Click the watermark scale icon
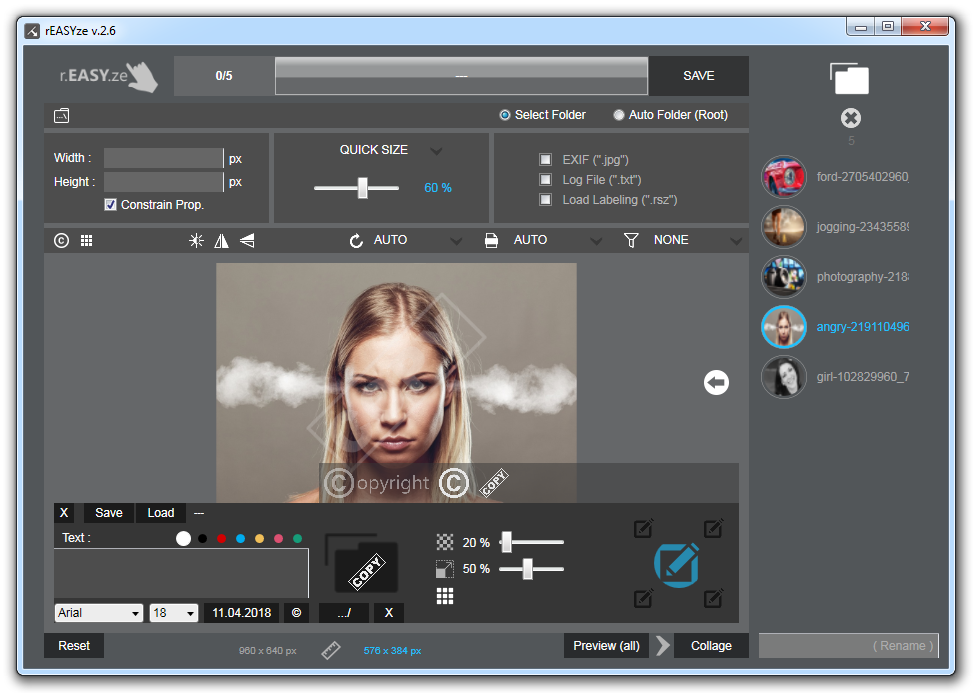The width and height of the screenshot is (974, 695). (x=445, y=569)
